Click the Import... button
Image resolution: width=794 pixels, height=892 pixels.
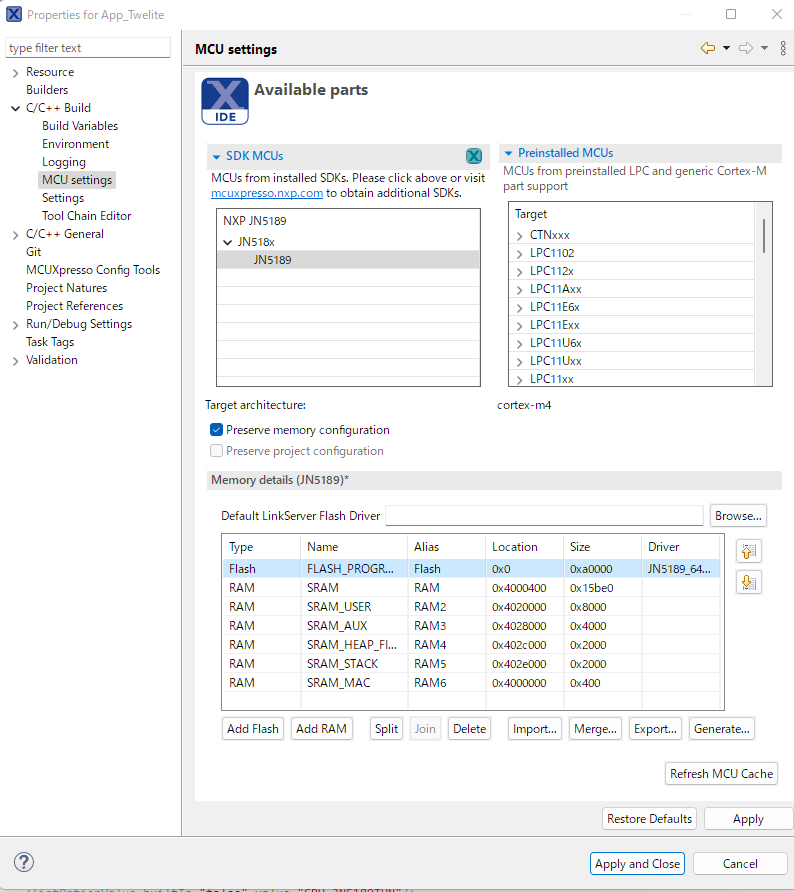(x=535, y=729)
